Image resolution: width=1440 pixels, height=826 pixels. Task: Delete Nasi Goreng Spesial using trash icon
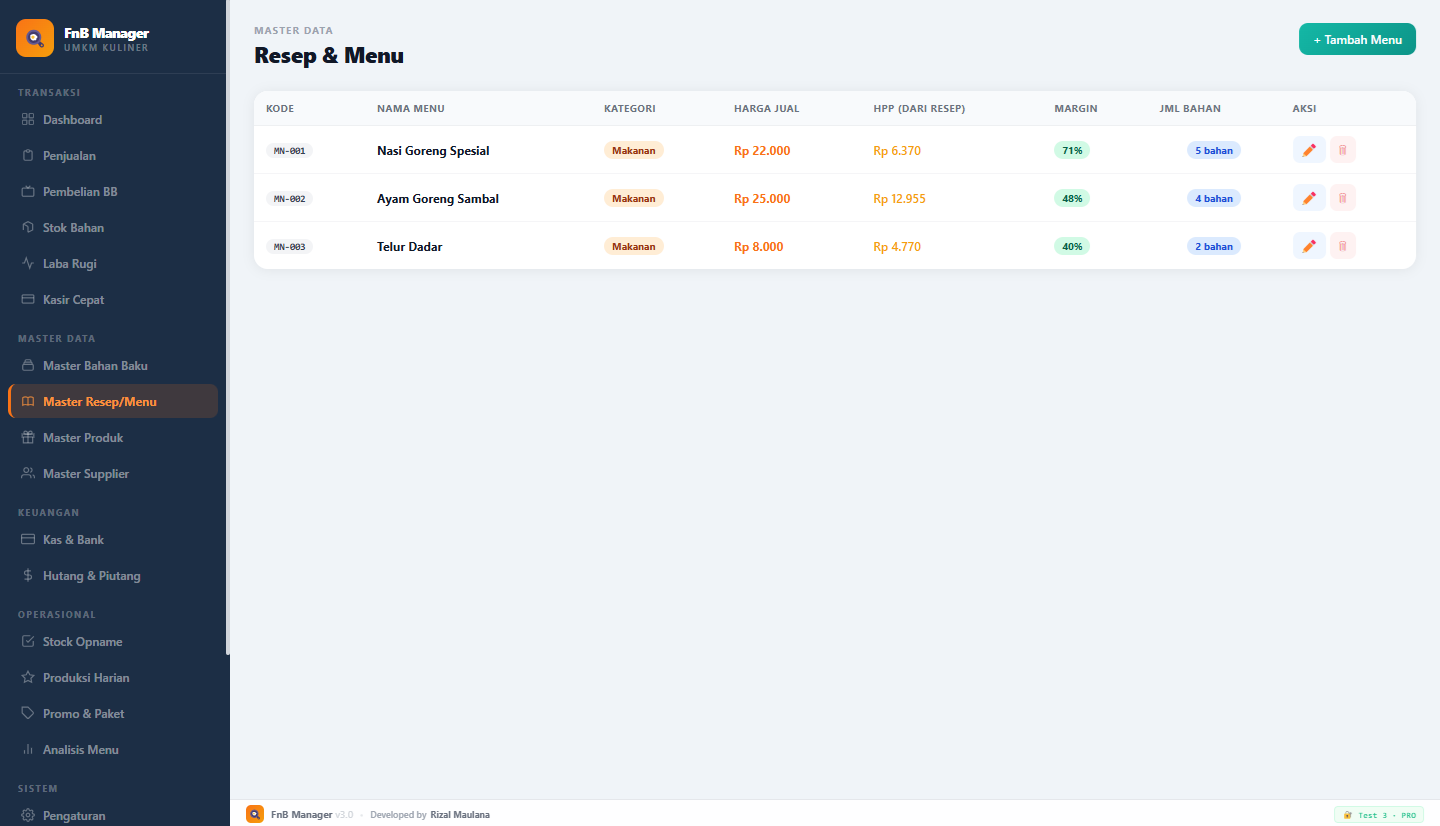[1343, 150]
